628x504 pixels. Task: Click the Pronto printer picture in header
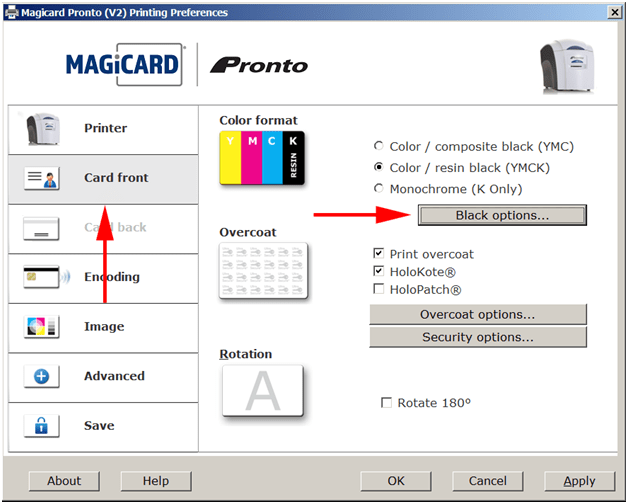pos(567,66)
